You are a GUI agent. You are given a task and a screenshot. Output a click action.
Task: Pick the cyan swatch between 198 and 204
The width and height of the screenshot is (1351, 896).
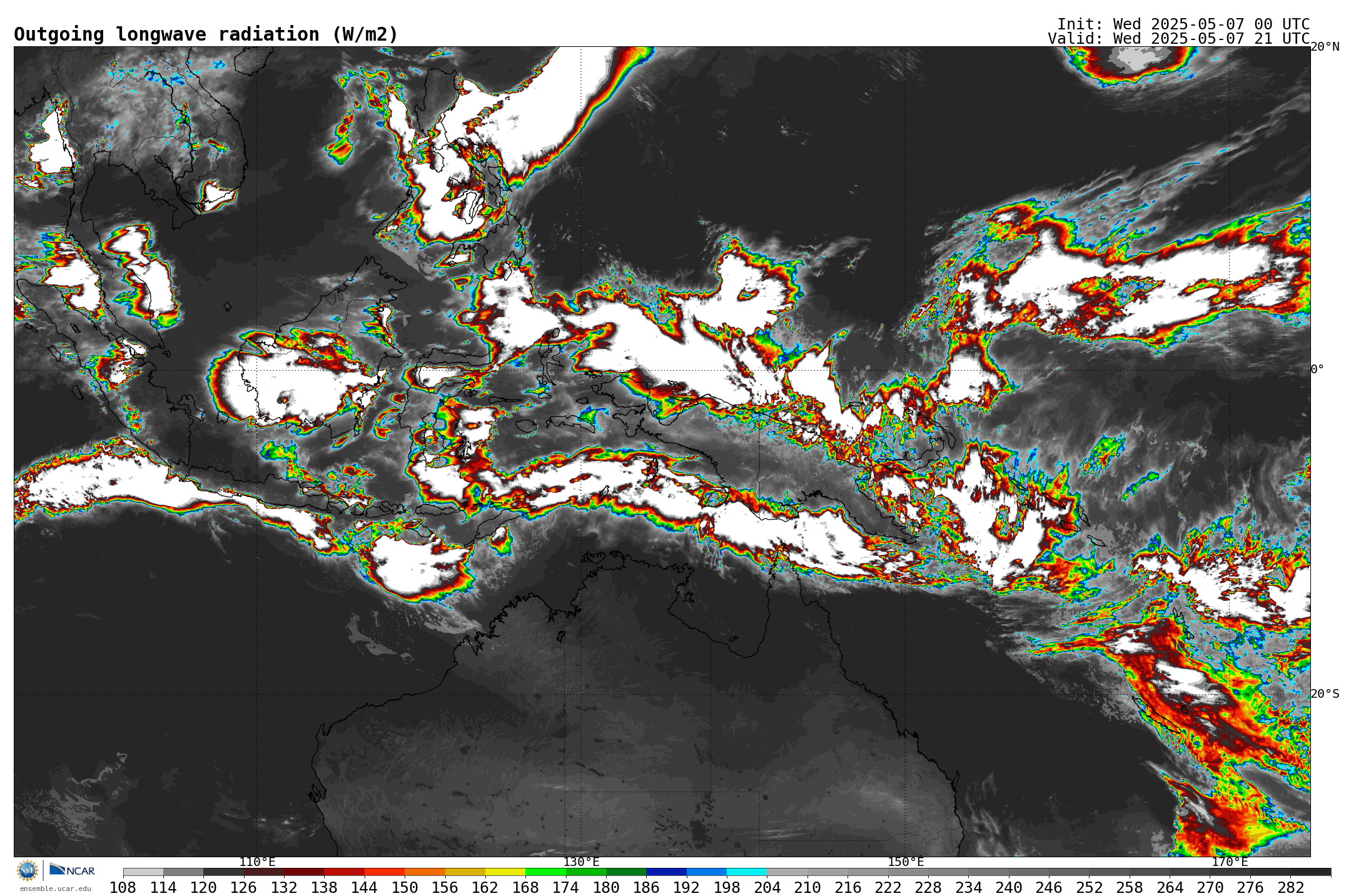click(747, 872)
